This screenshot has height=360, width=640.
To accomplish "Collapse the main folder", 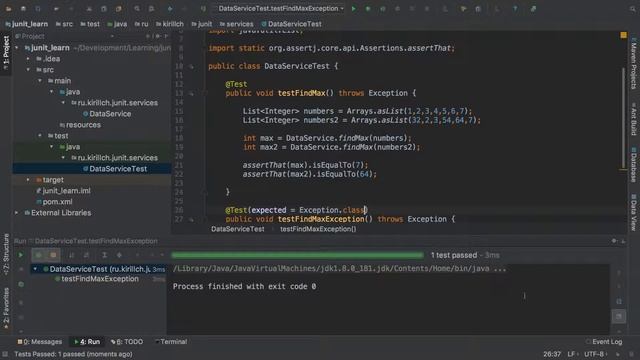I will (40, 81).
